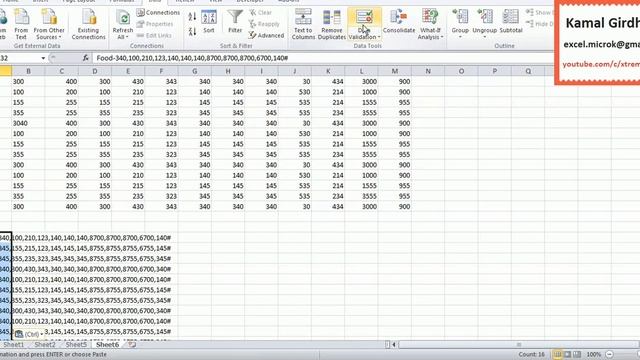Select column N header

point(428,71)
